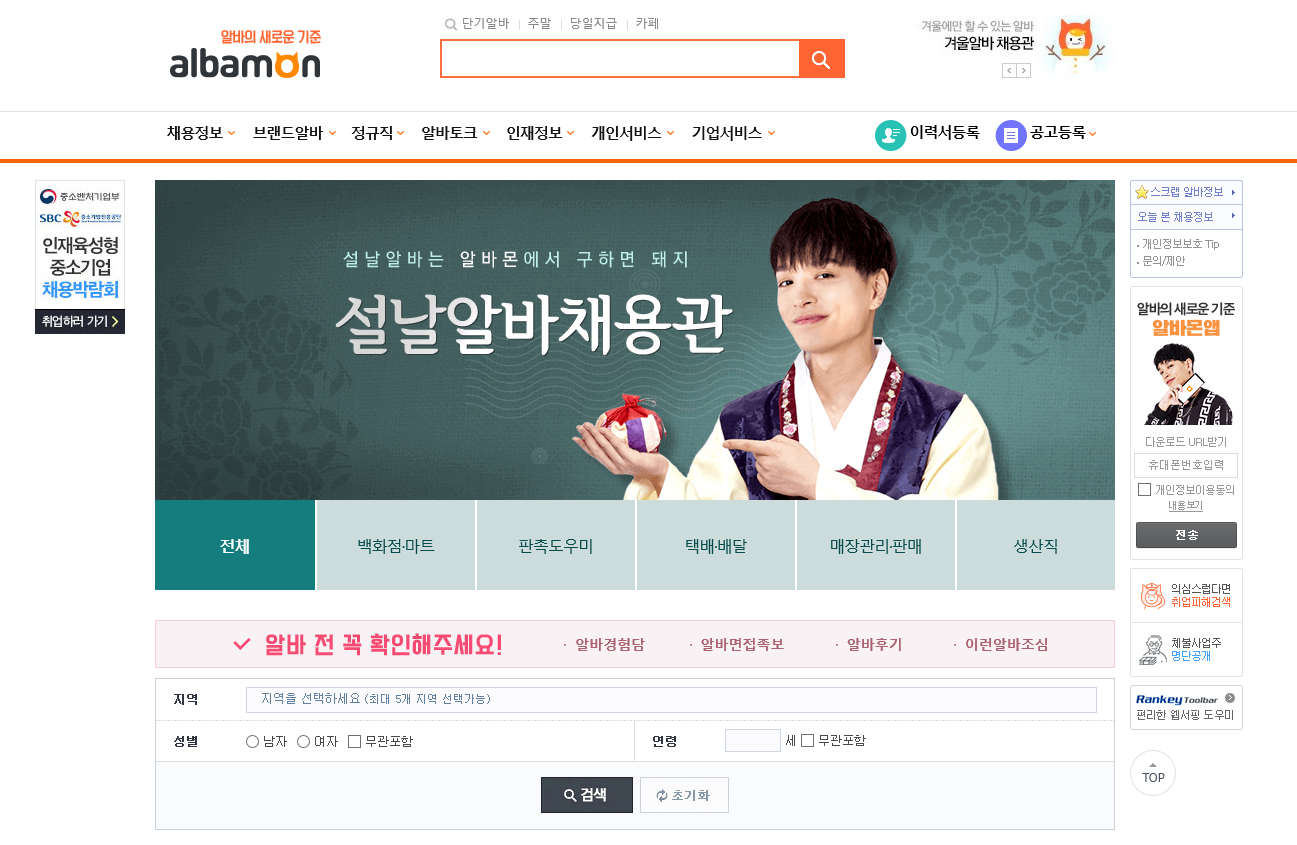Screen dimensions: 1297x845
Task: Click the 지역 selection input field
Action: [671, 699]
